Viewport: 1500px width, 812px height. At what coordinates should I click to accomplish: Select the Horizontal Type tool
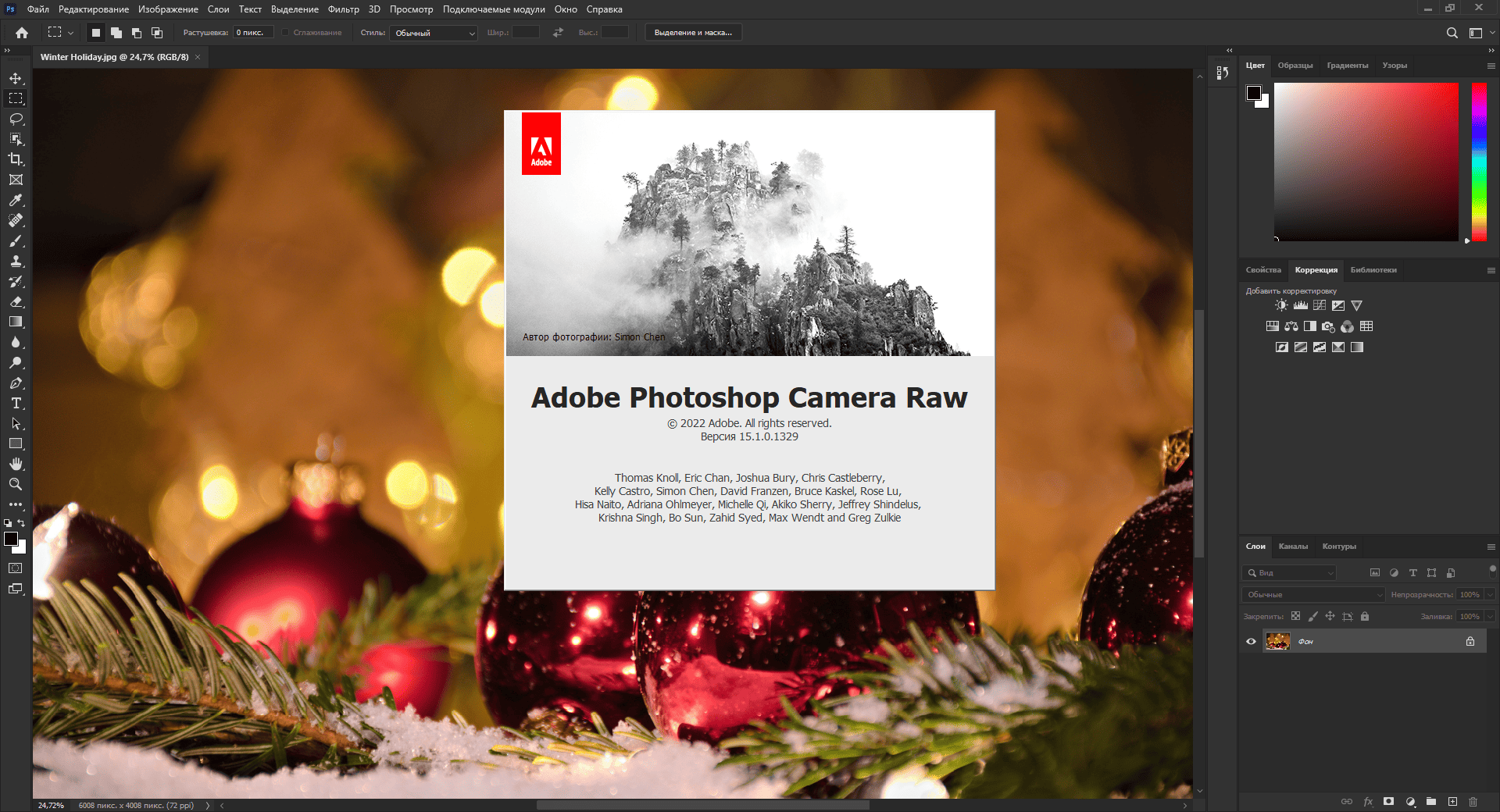(x=16, y=403)
